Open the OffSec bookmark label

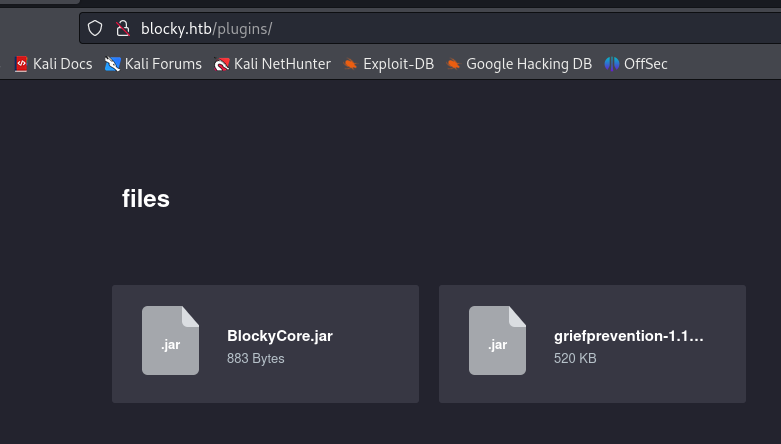(645, 64)
